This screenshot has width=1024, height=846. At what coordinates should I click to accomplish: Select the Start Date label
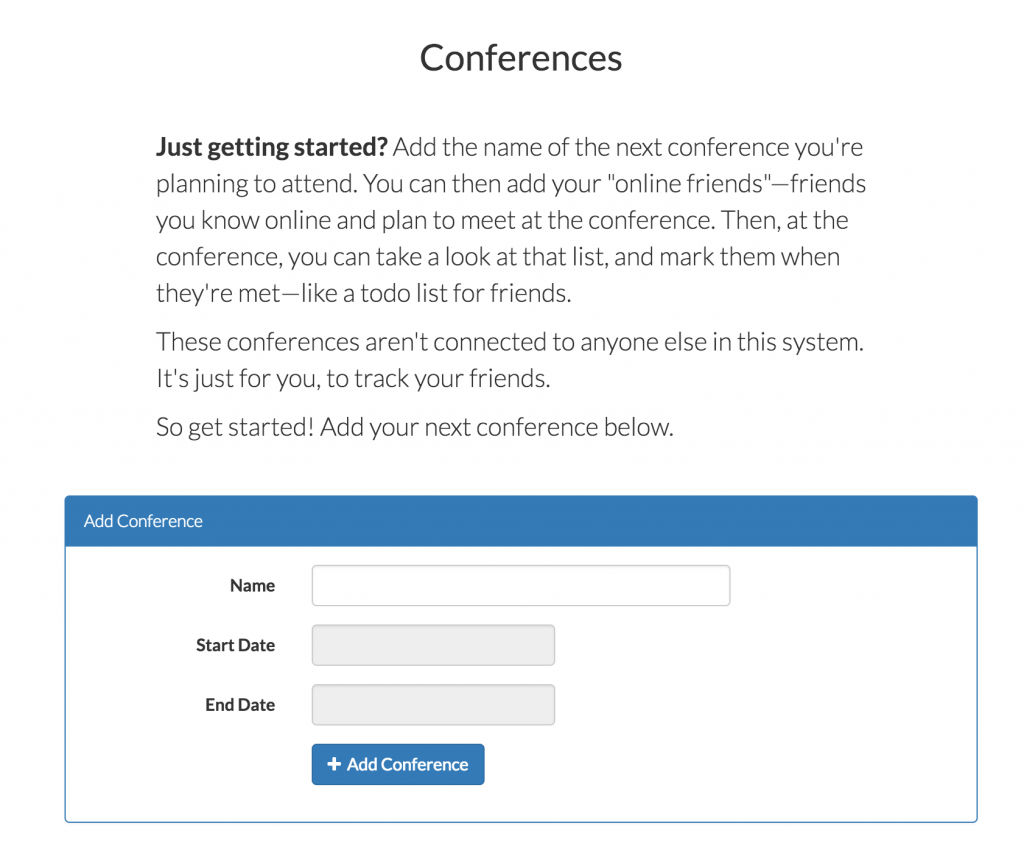(x=235, y=645)
